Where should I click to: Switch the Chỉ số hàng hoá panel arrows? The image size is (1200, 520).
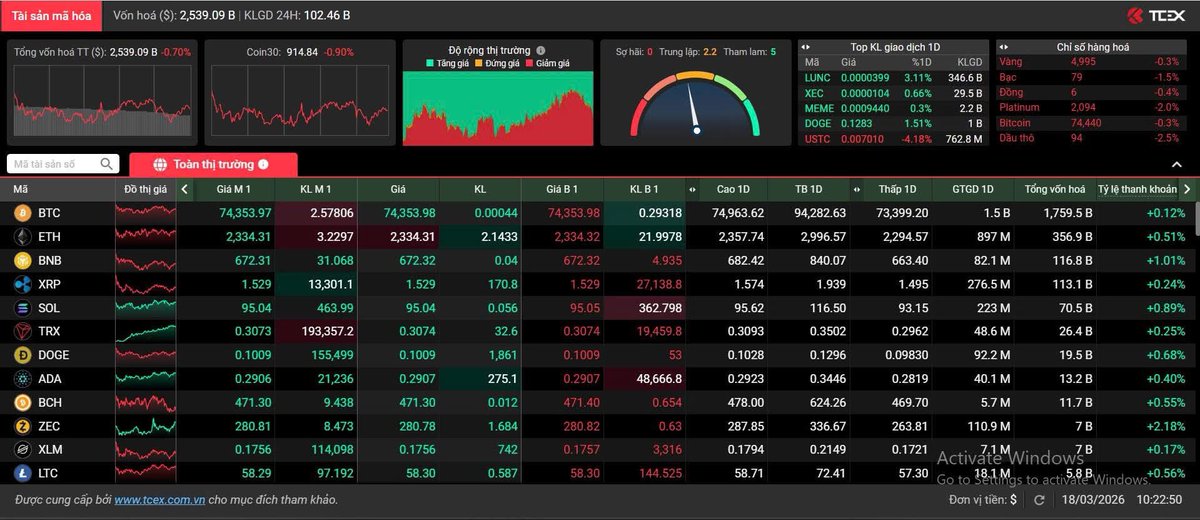[x=1004, y=46]
